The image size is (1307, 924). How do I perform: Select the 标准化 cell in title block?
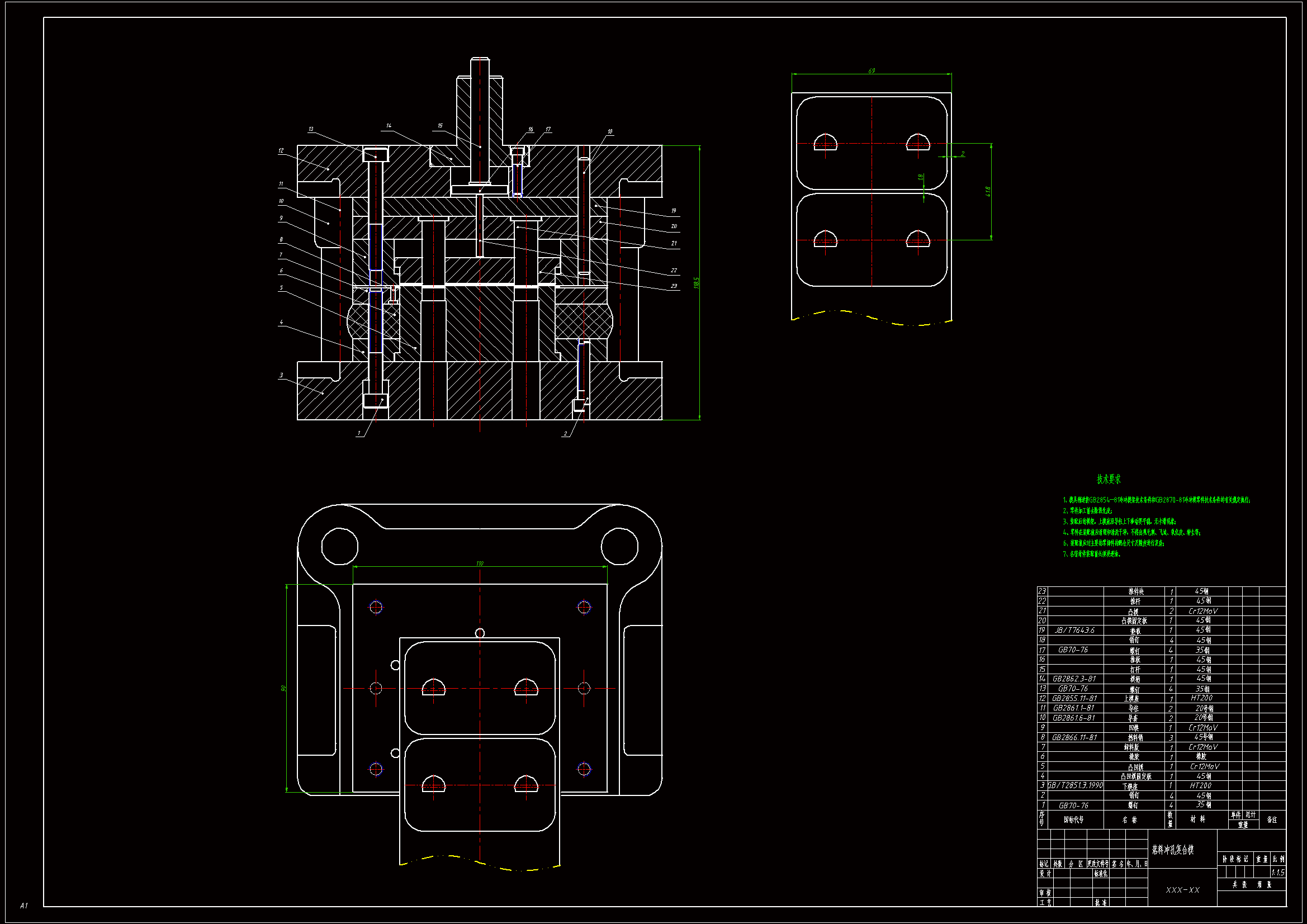pos(1100,873)
